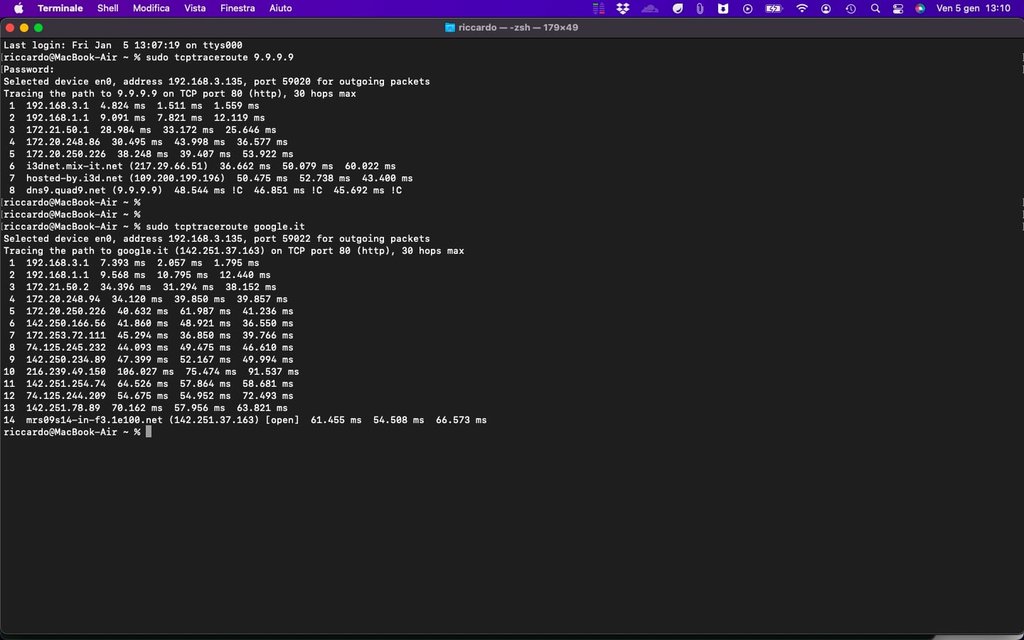The width and height of the screenshot is (1024, 640).
Task: Click the 'Tracing the path to 9.9.9.9' line
Action: coord(180,93)
